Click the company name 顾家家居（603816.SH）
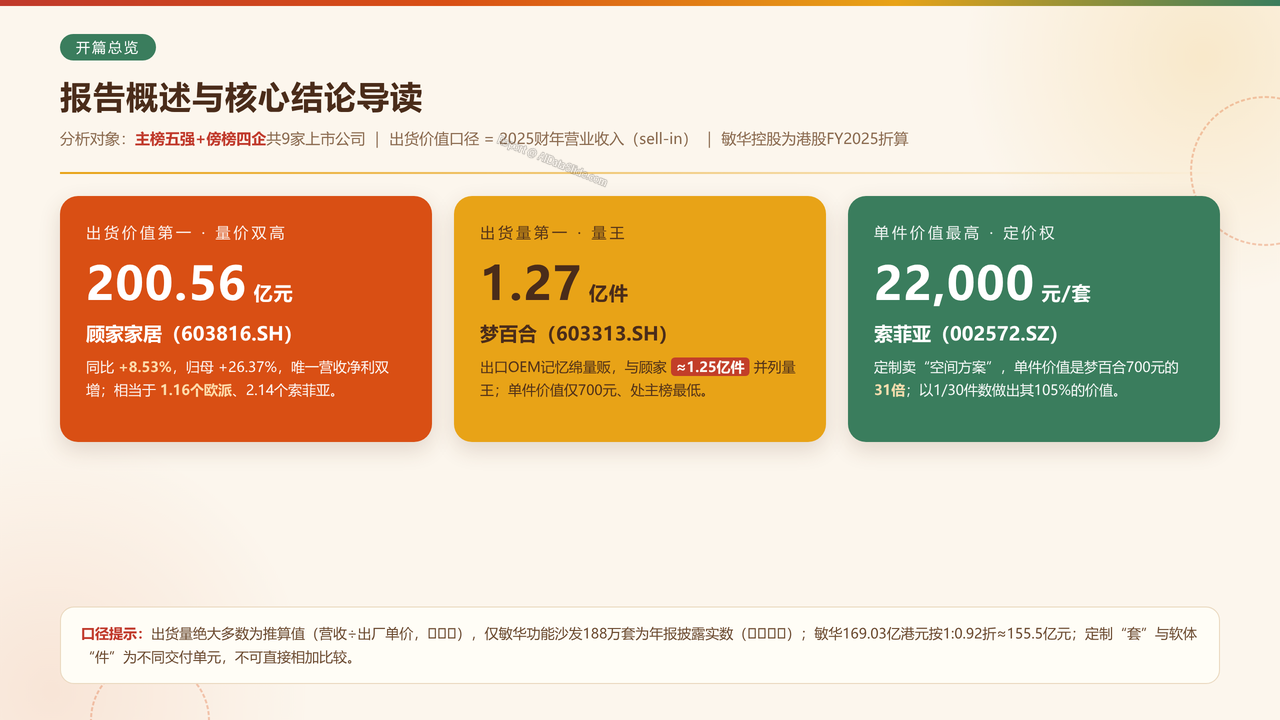 (x=189, y=334)
